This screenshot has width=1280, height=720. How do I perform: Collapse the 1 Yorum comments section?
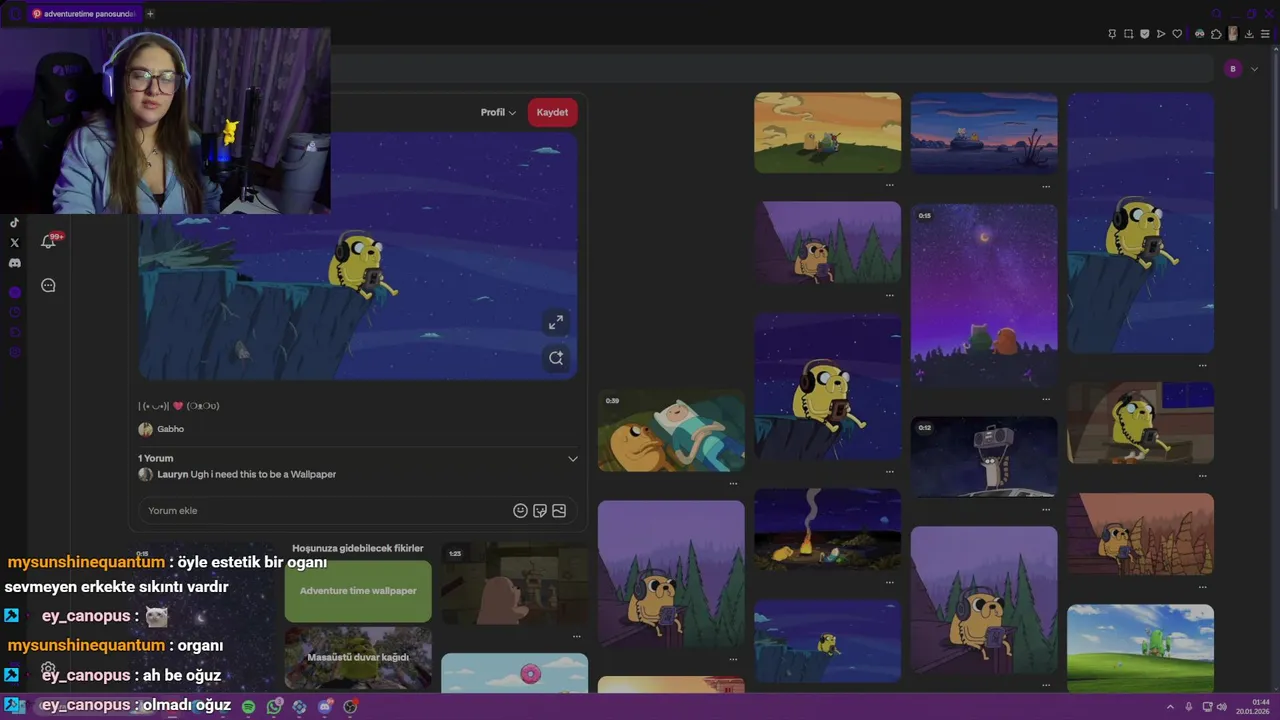click(x=573, y=459)
